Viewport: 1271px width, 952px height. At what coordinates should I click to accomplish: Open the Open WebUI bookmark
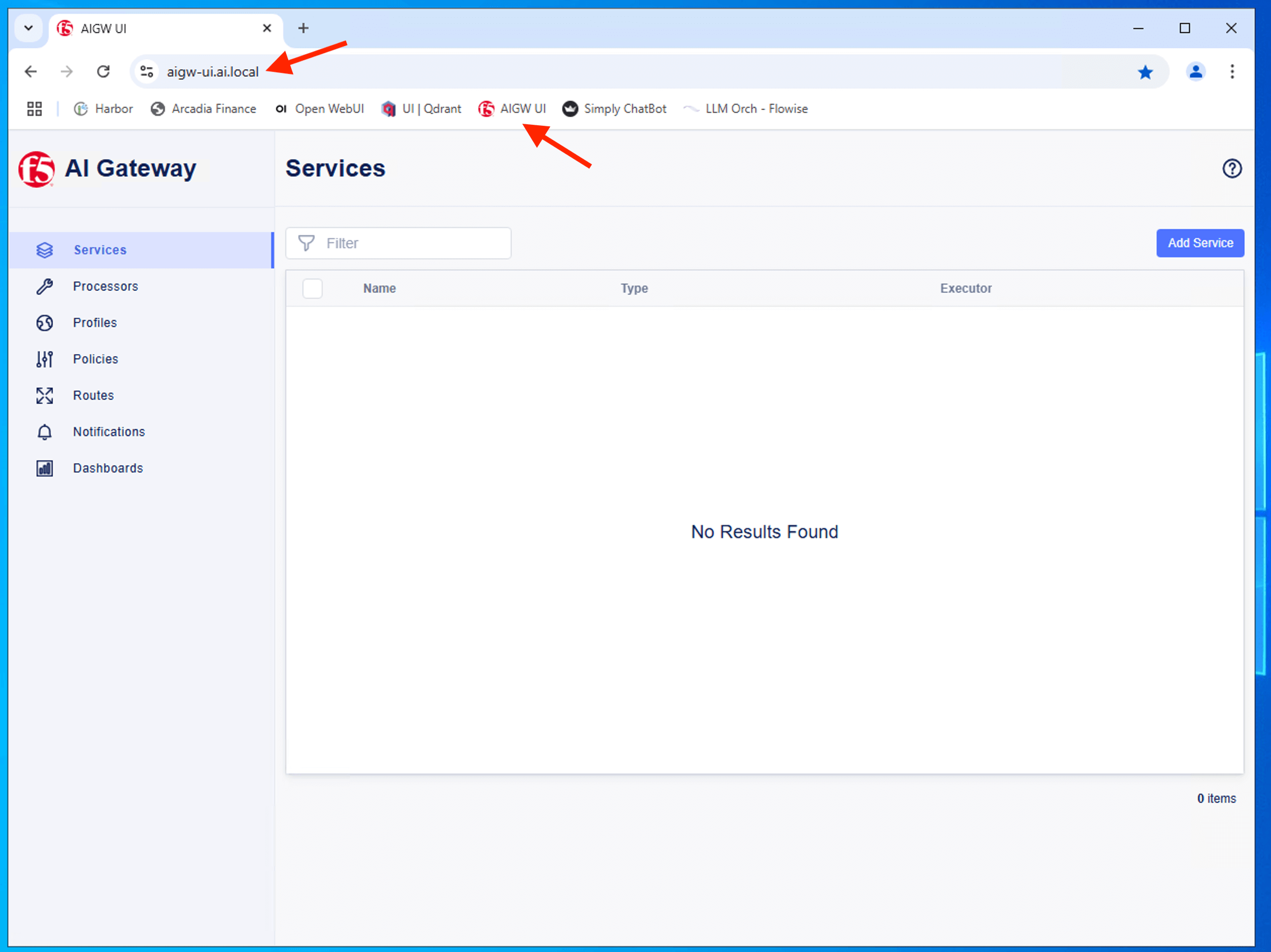[x=320, y=109]
